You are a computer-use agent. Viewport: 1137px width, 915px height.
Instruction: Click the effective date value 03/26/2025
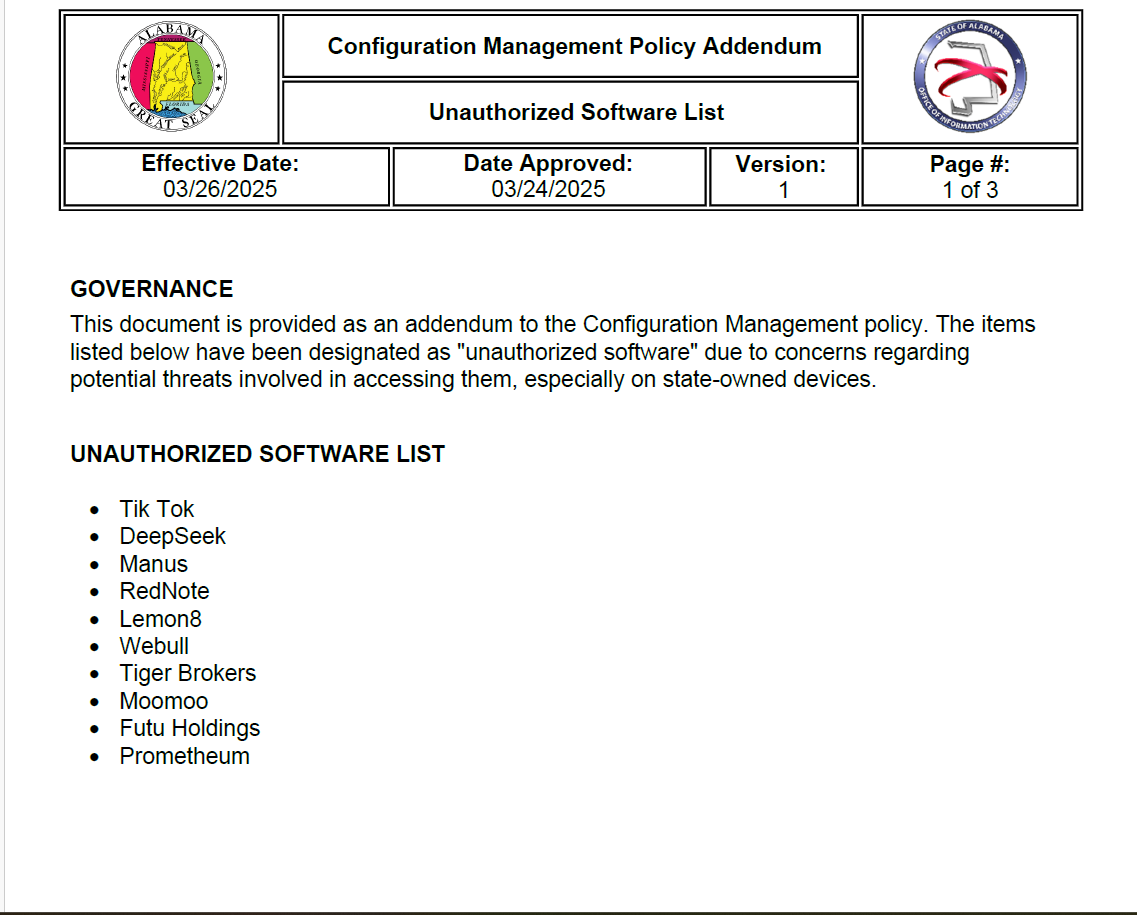tap(220, 189)
